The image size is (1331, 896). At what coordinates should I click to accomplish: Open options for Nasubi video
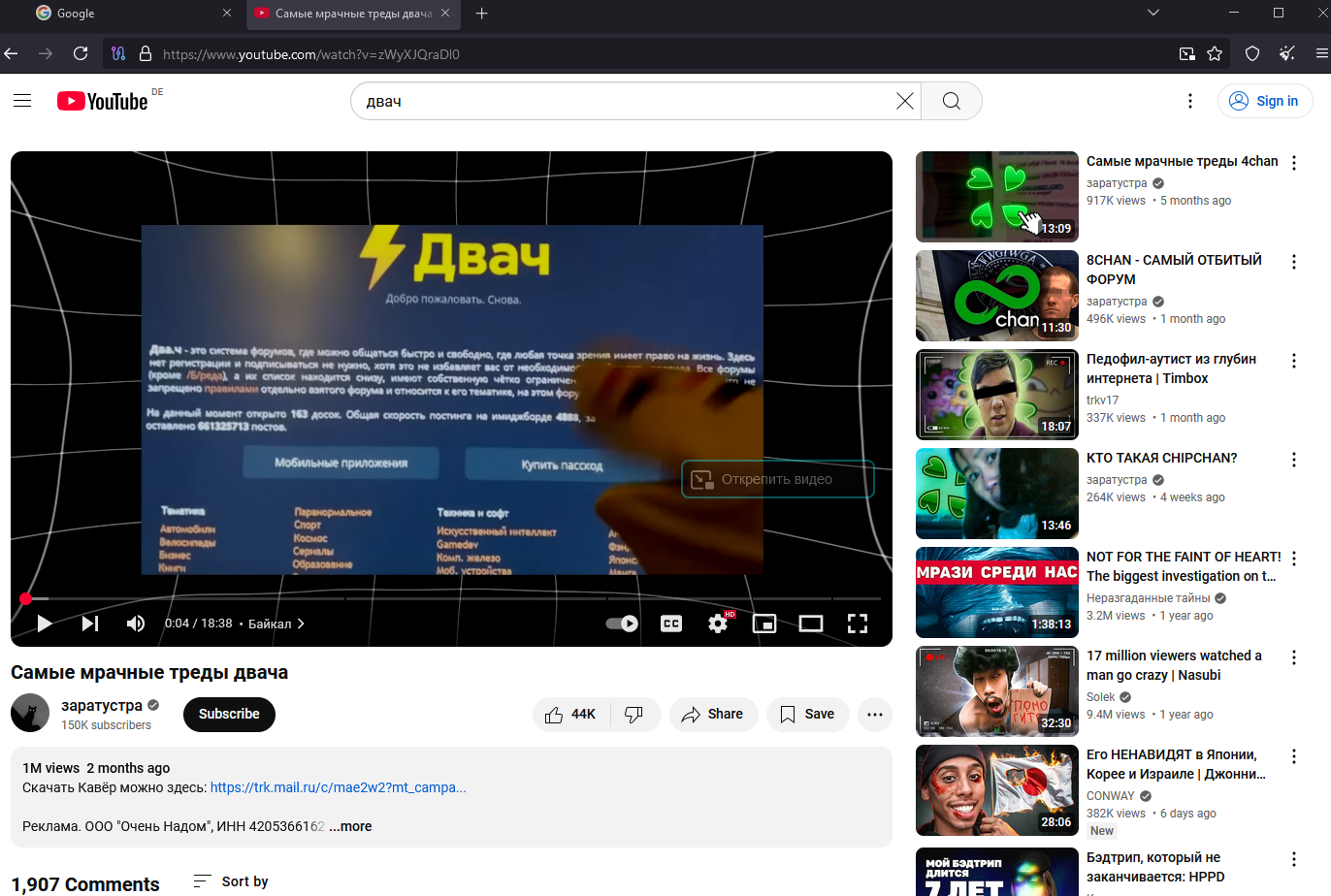click(x=1294, y=657)
